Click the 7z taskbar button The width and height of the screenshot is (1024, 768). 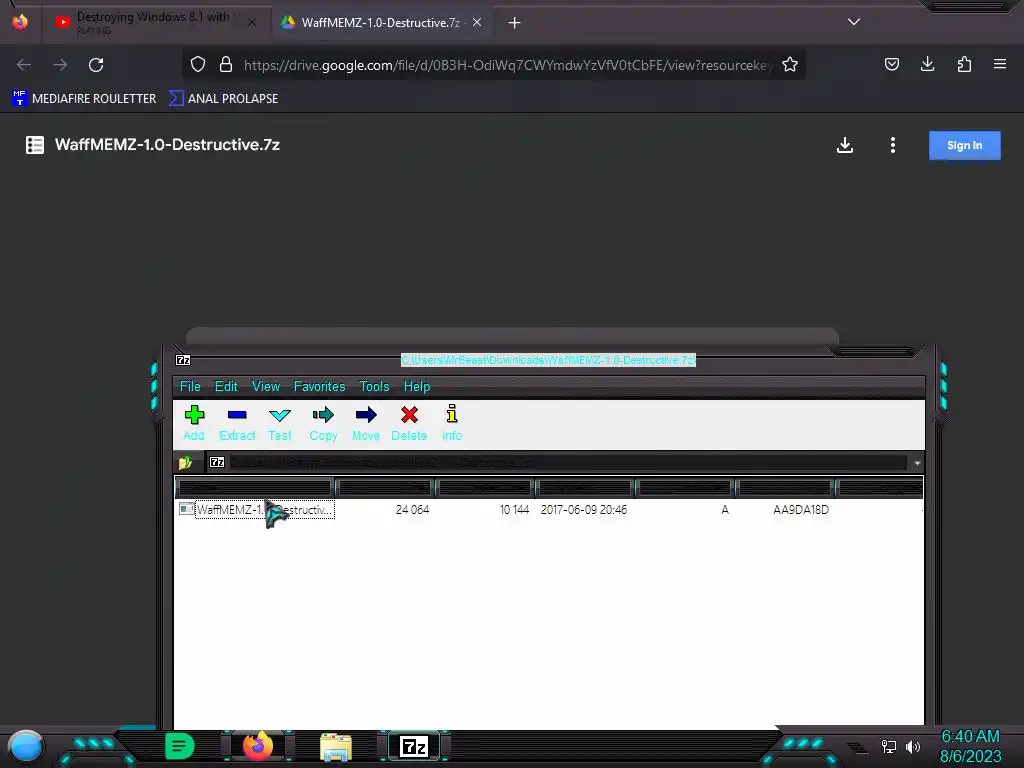[x=414, y=746]
